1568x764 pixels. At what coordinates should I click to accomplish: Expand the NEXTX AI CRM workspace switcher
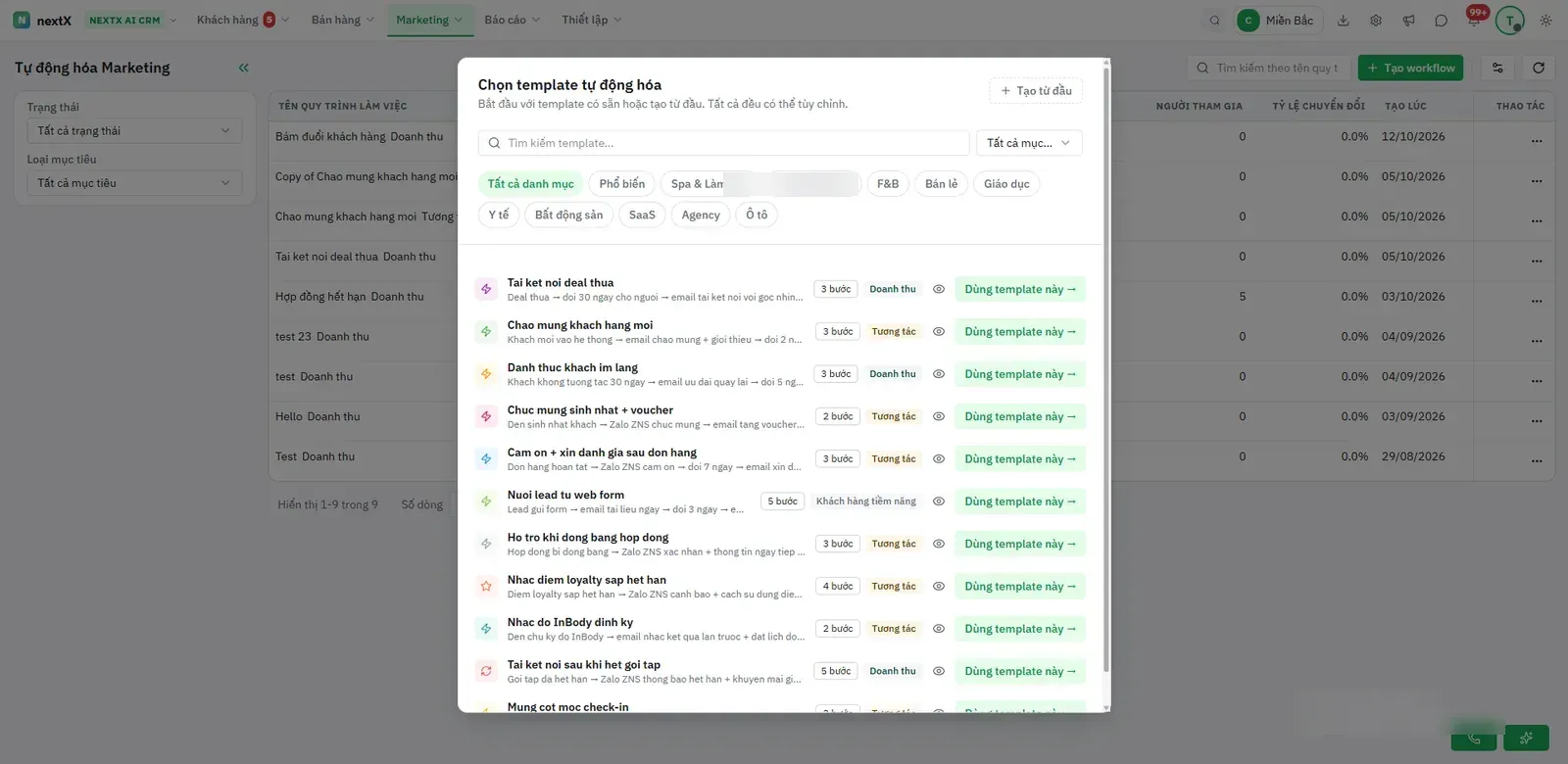click(x=131, y=20)
